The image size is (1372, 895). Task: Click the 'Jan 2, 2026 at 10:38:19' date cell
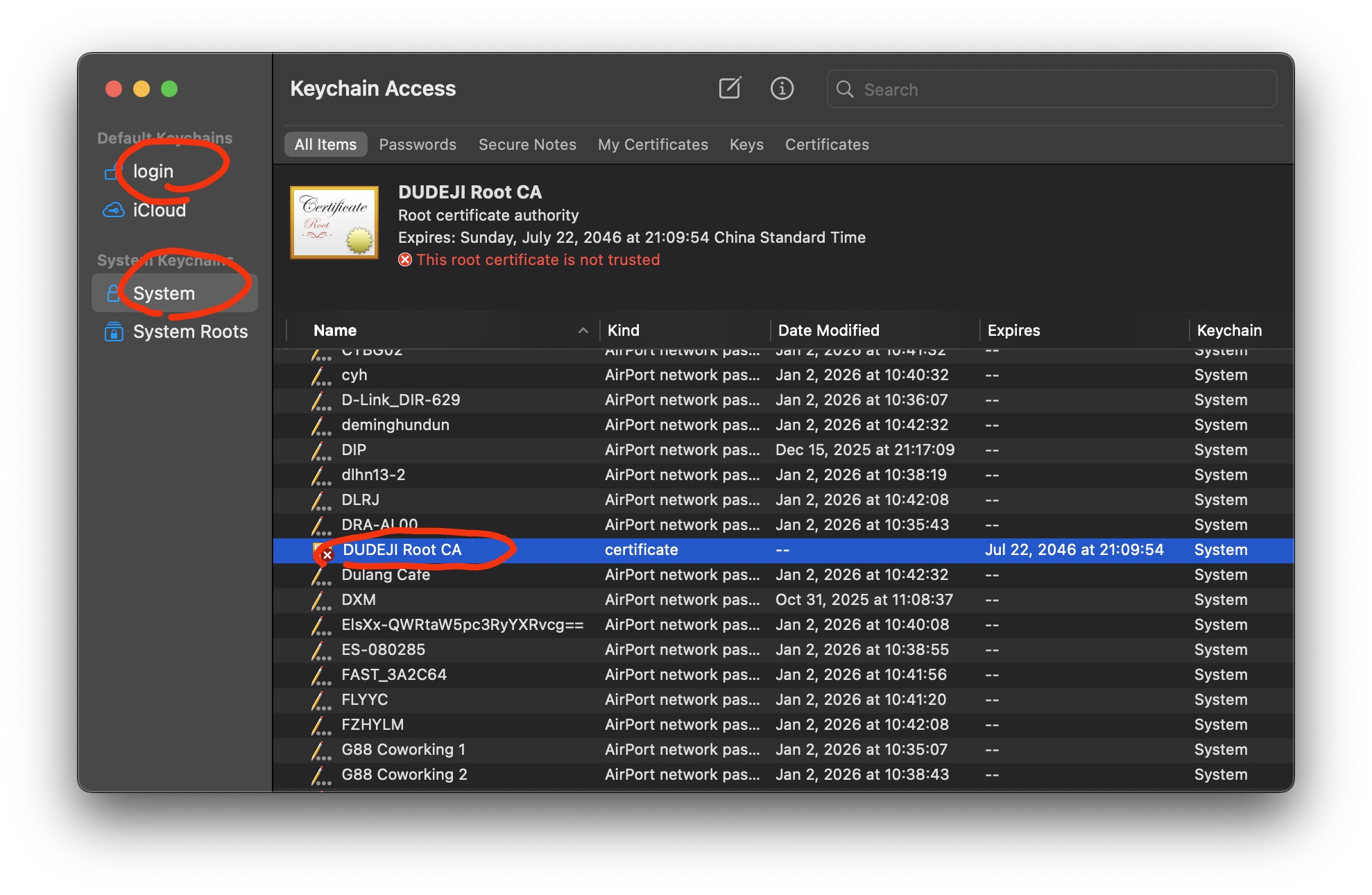click(x=861, y=475)
